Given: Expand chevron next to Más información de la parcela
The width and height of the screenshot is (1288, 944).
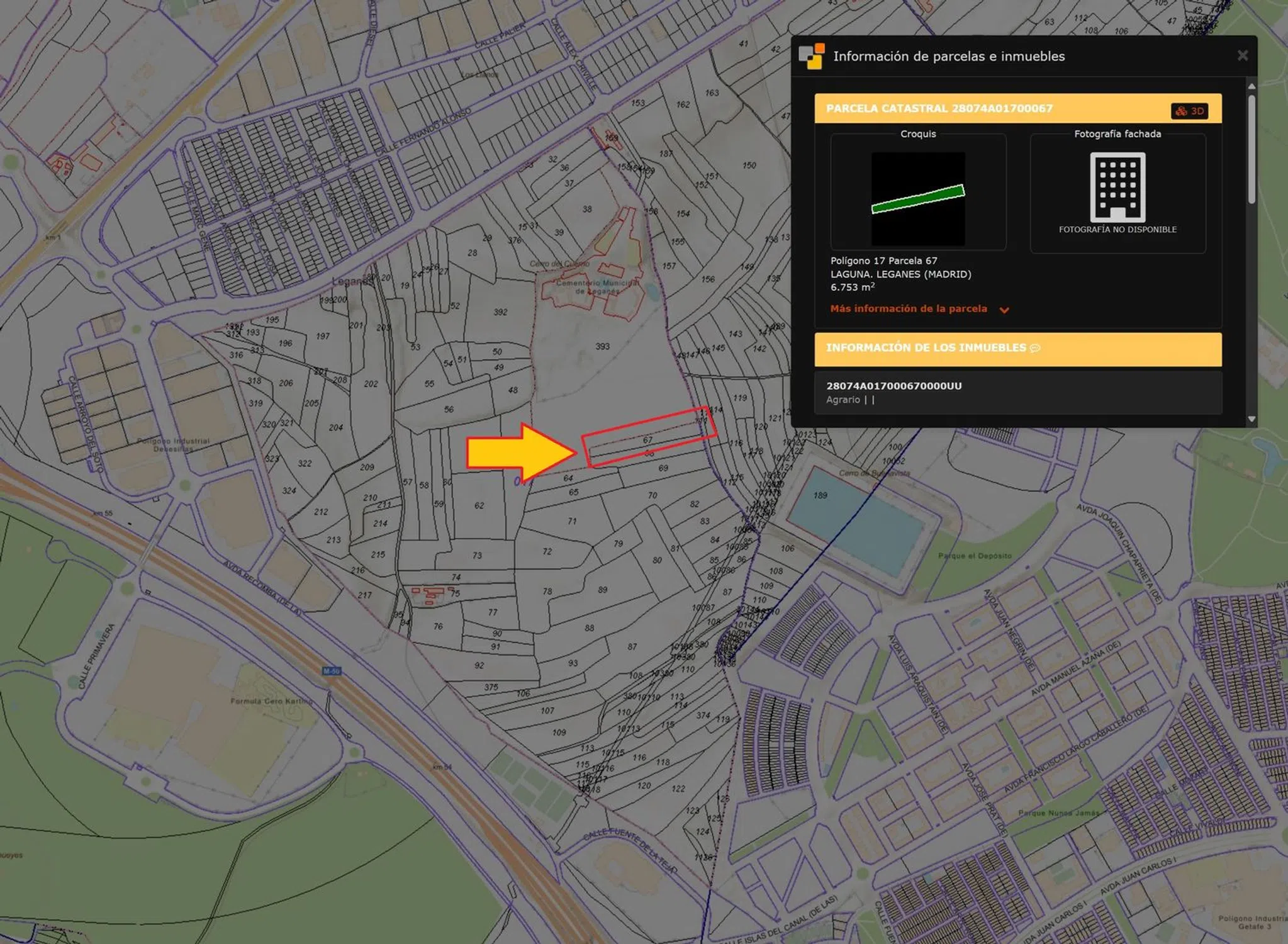Looking at the screenshot, I should coord(1004,310).
